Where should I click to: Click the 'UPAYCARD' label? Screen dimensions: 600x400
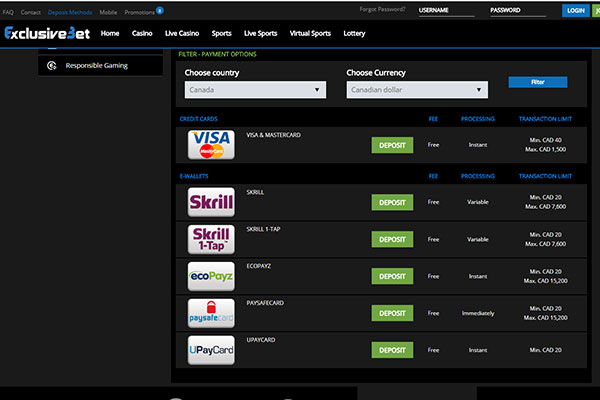pyautogui.click(x=261, y=340)
